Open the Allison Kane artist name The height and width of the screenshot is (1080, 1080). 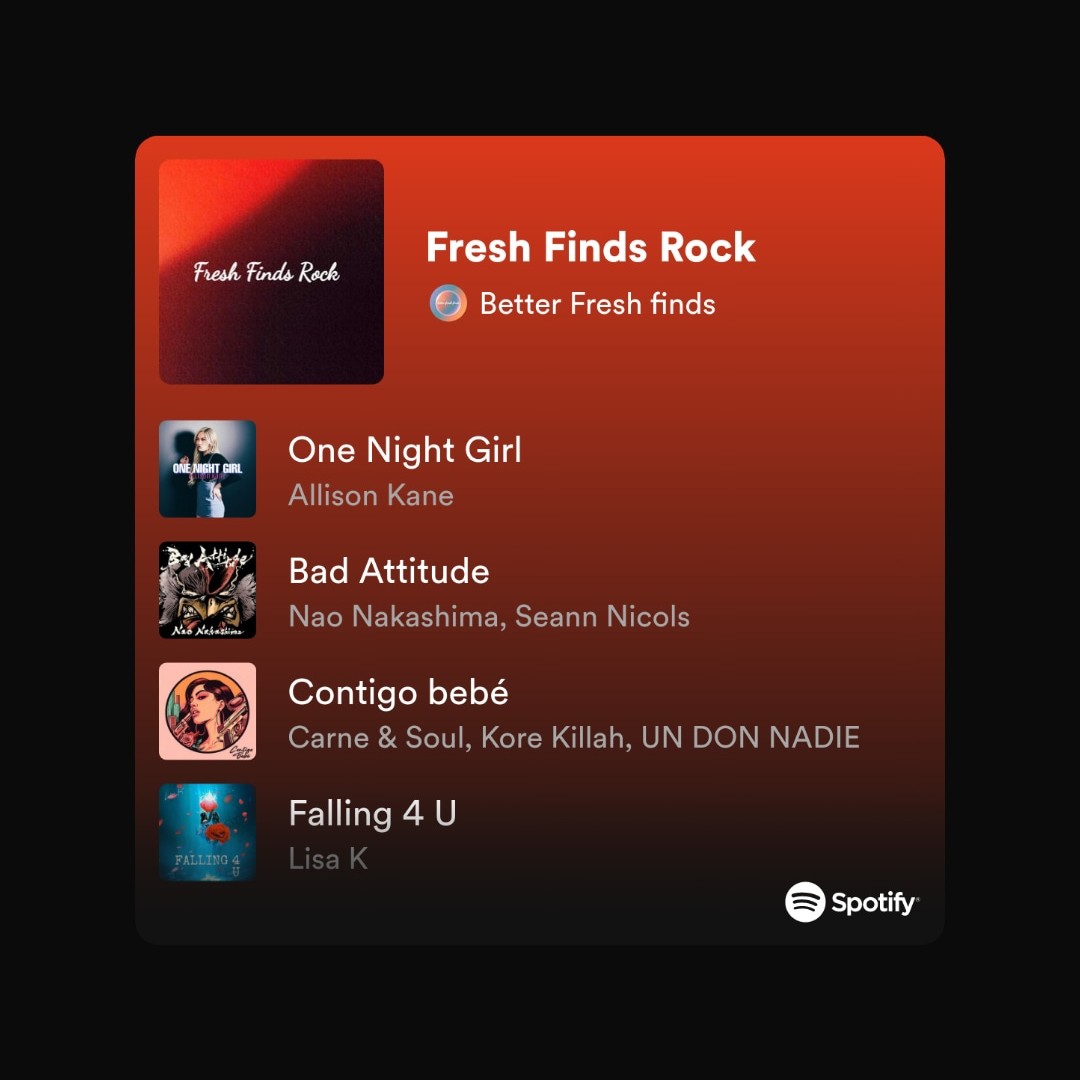coord(371,495)
